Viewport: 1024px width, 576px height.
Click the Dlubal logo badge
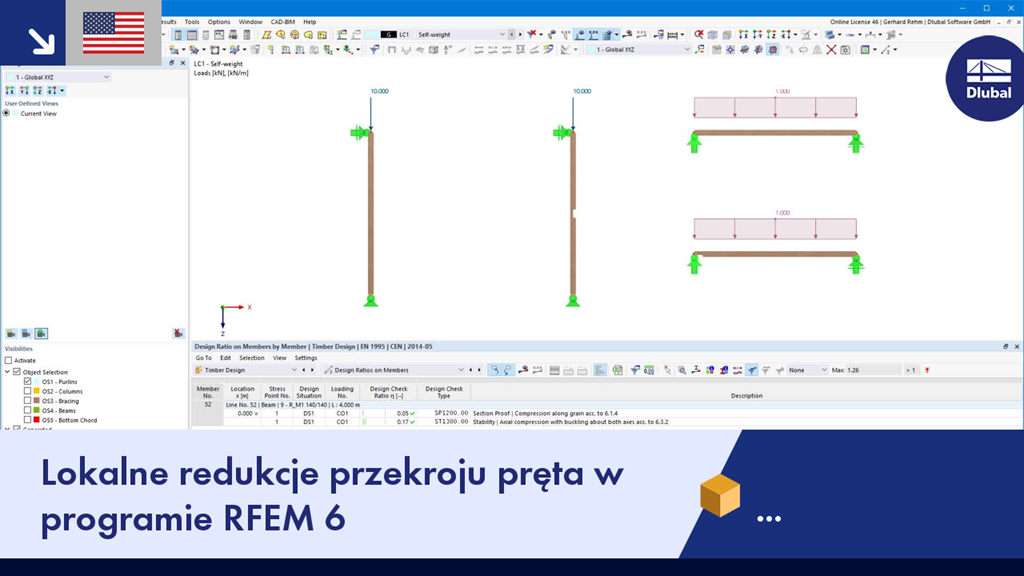click(985, 79)
